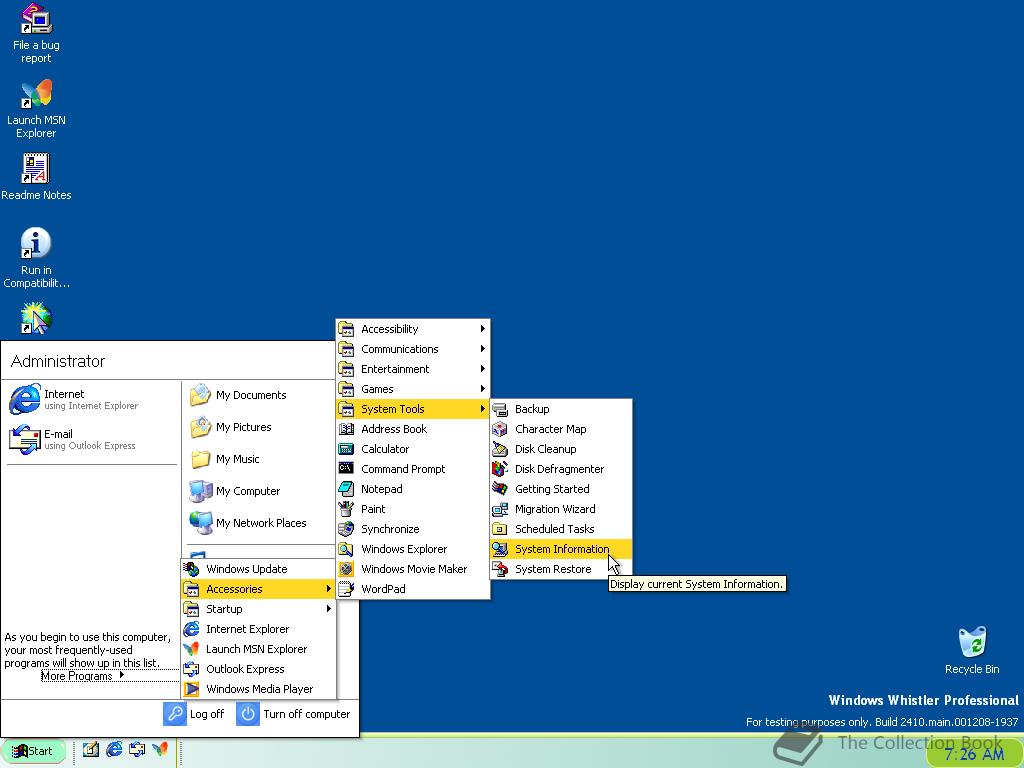
Task: Expand the Games submenu
Action: [413, 389]
